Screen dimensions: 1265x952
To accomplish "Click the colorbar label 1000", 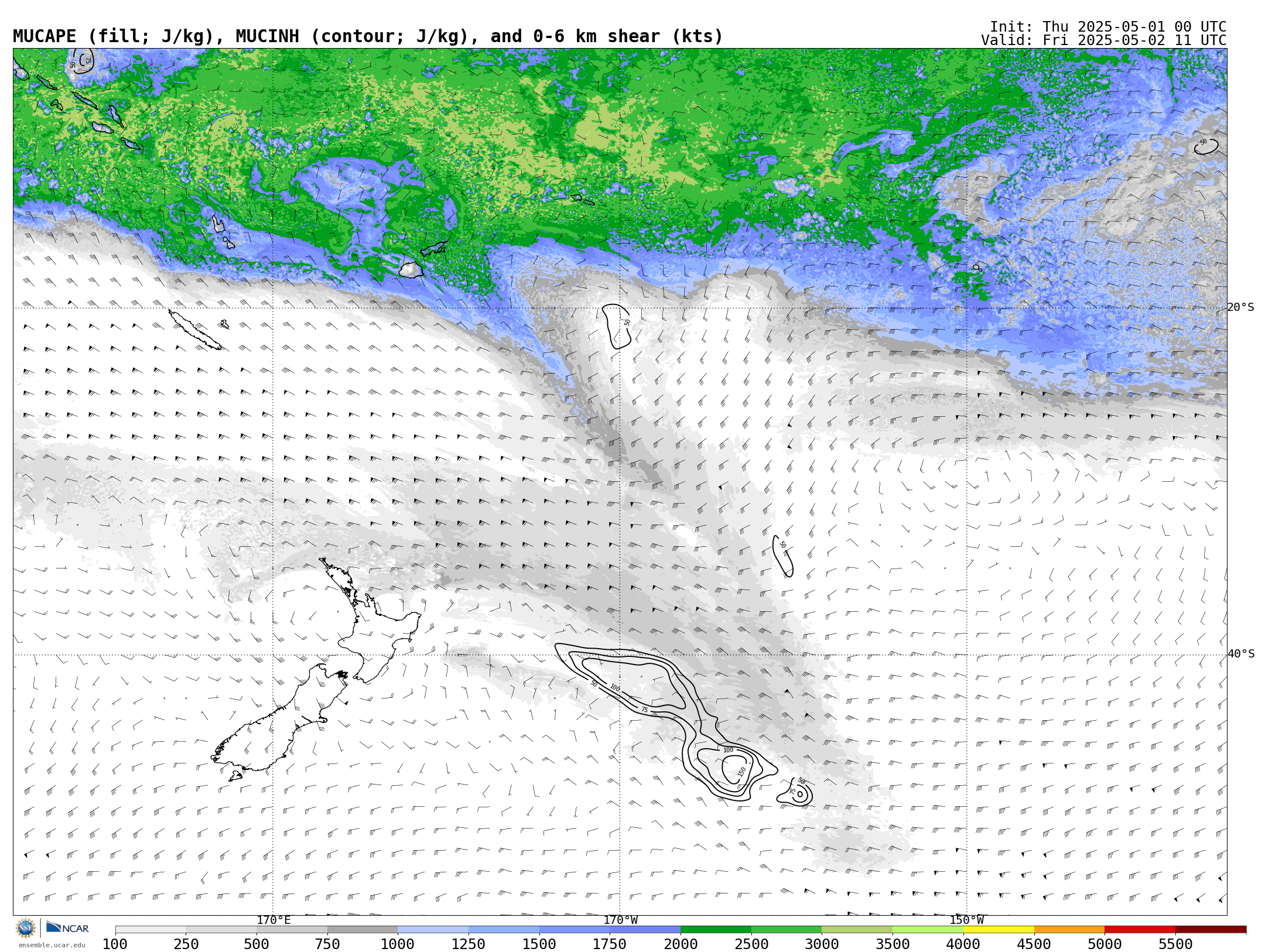I will [398, 944].
